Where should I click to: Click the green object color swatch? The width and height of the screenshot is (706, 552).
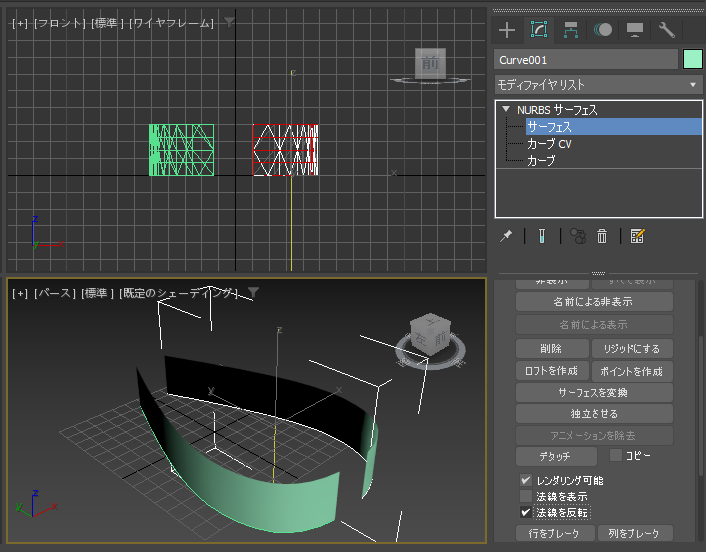point(693,60)
